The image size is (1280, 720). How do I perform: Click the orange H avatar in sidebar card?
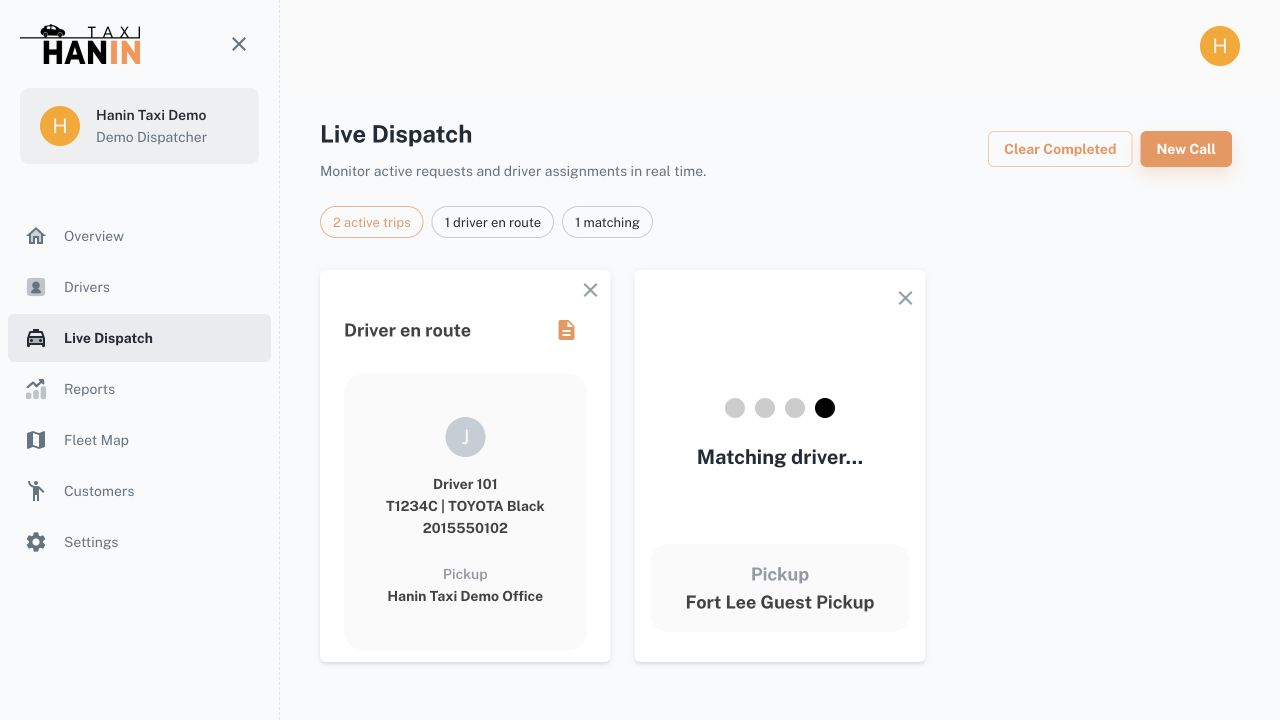60,126
